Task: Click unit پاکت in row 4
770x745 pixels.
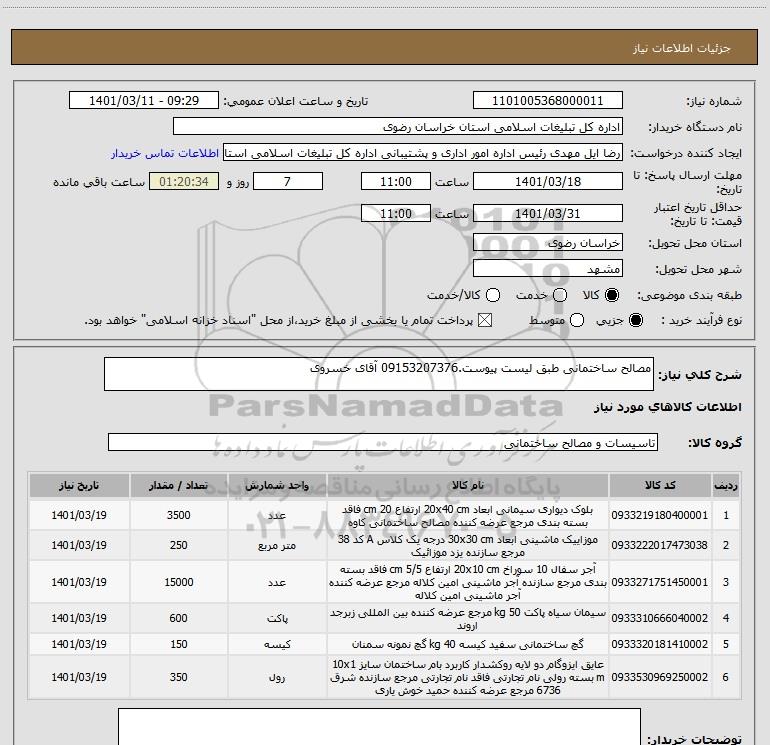Action: 277,618
